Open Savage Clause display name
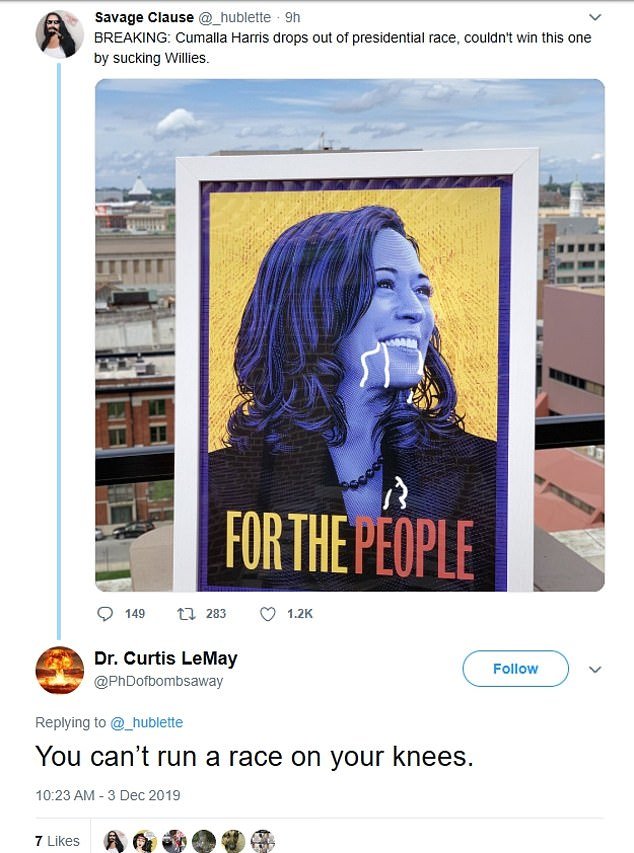This screenshot has height=853, width=634. (144, 17)
